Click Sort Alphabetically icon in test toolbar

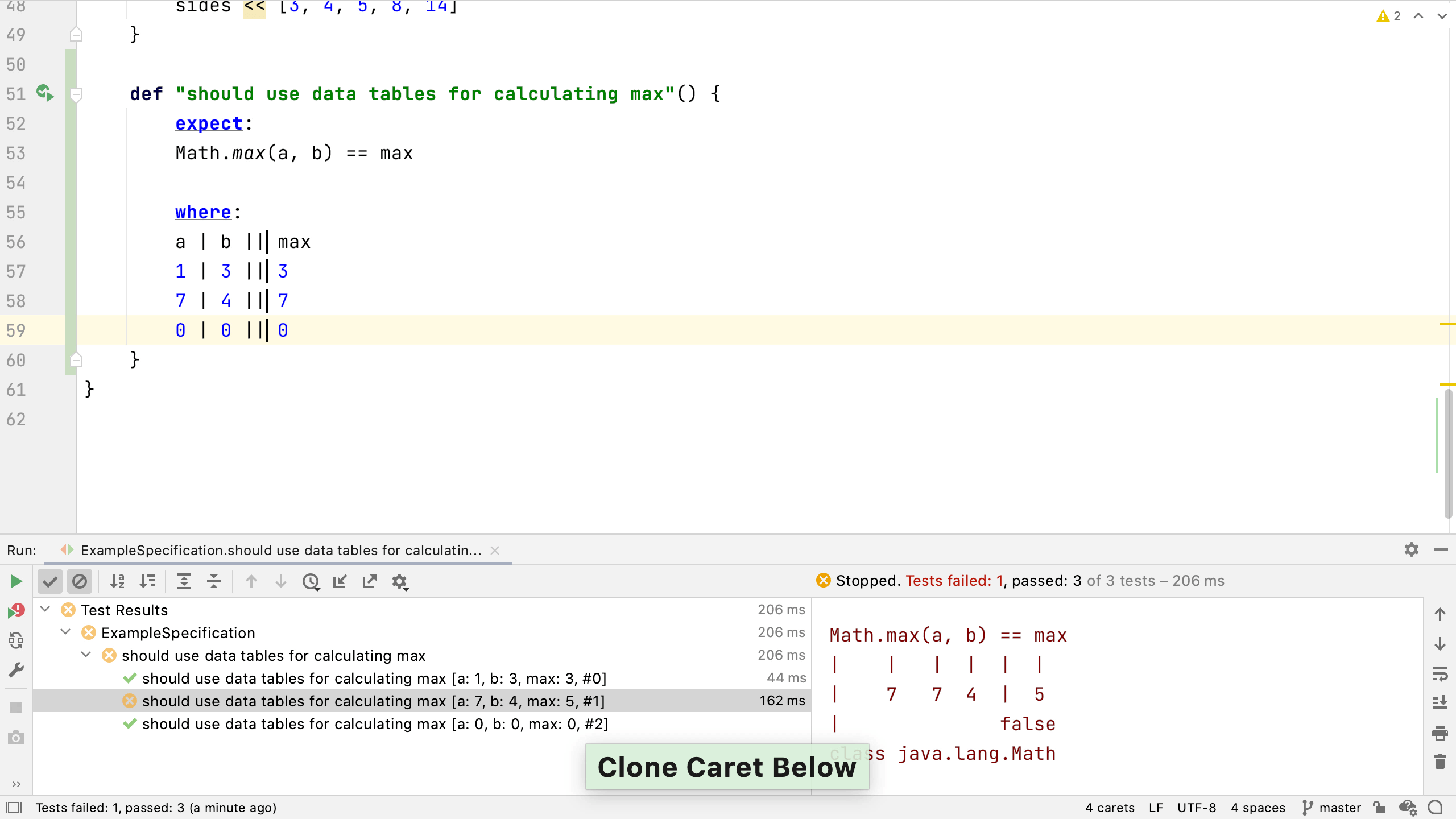tap(117, 581)
